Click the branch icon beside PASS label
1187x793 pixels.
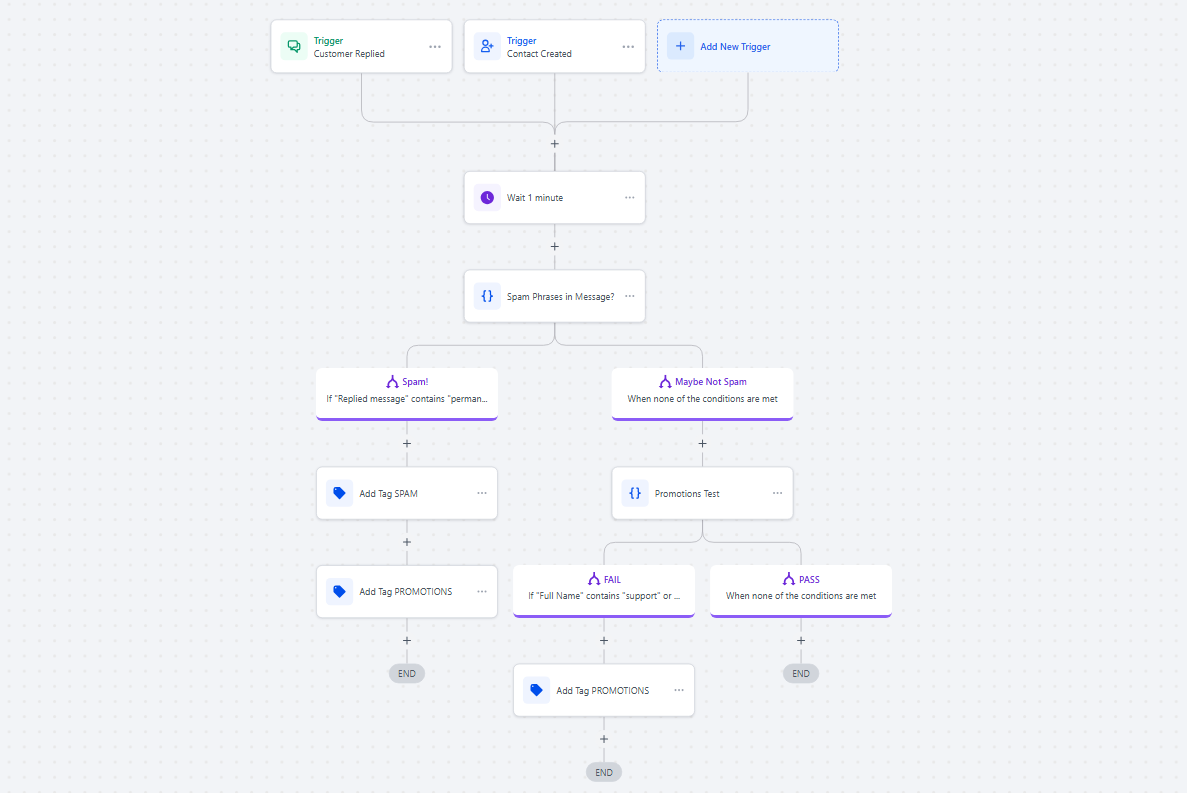(x=789, y=579)
